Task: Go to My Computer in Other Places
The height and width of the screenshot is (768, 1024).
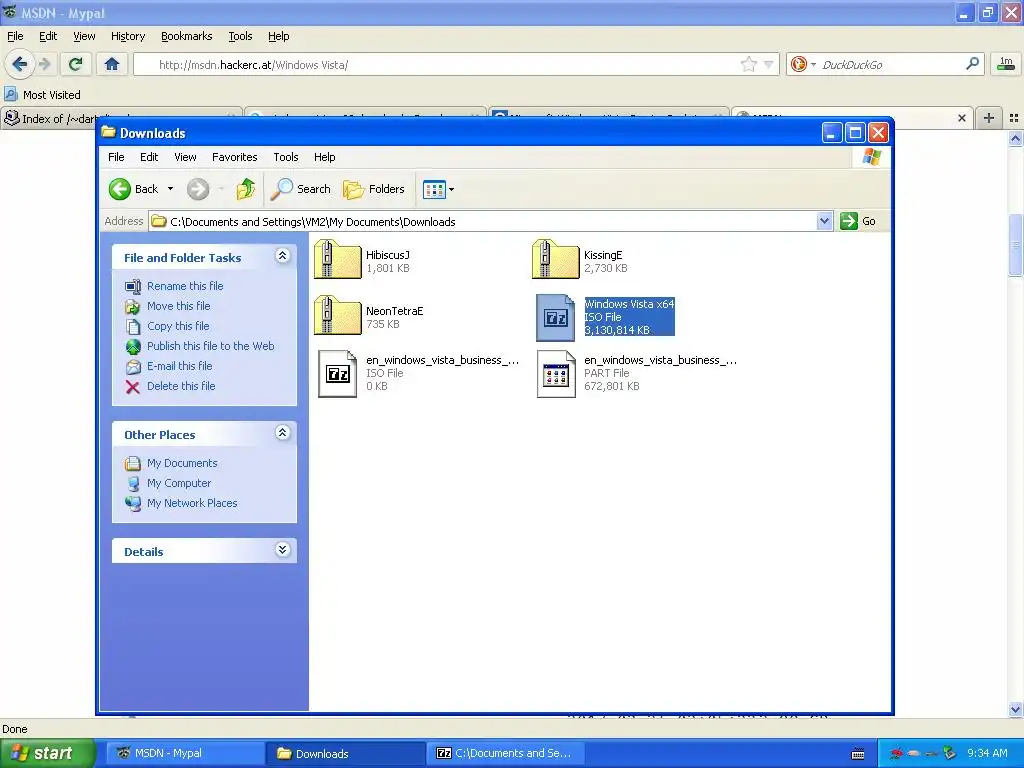Action: pos(179,483)
